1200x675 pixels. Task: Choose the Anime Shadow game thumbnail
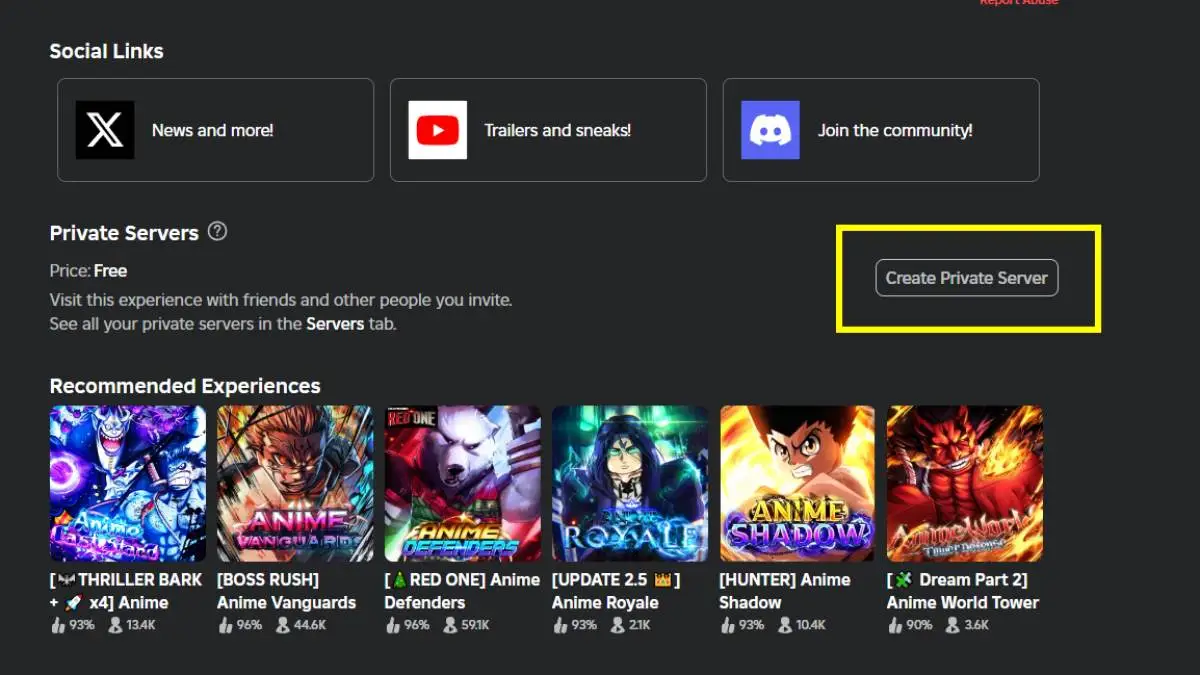click(x=797, y=483)
